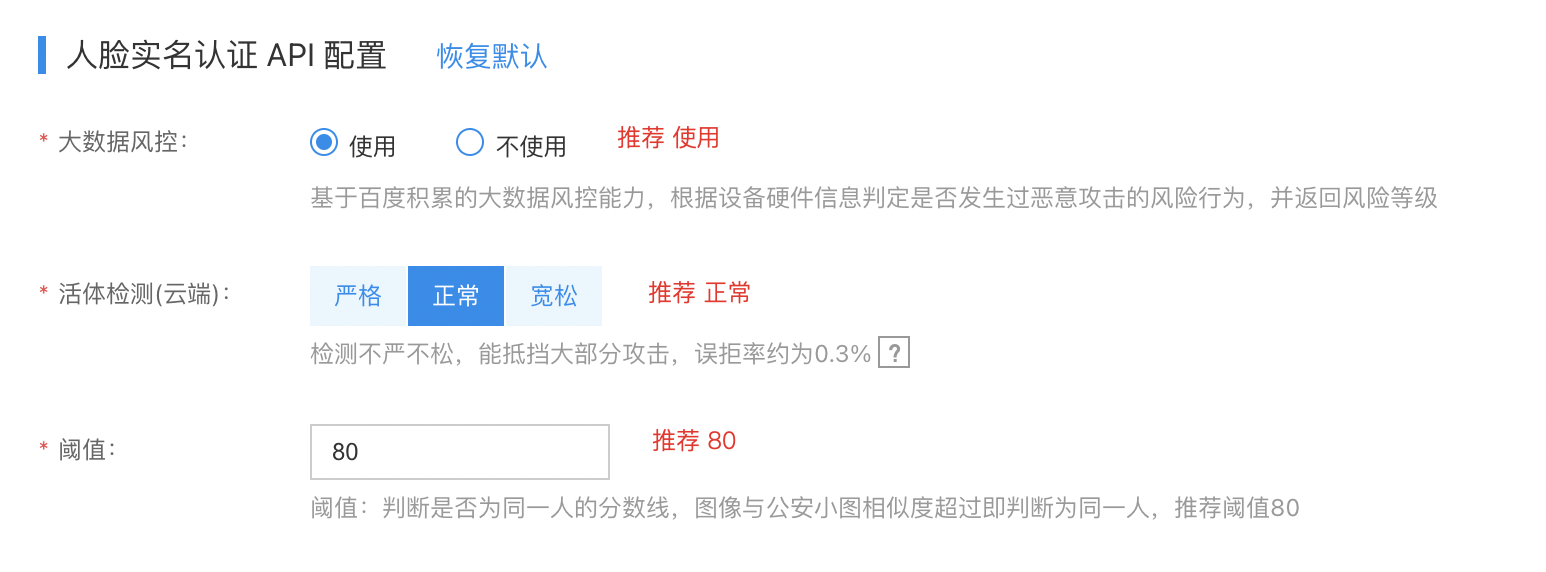Click the 阈值 field label
The width and height of the screenshot is (1546, 572).
87,449
